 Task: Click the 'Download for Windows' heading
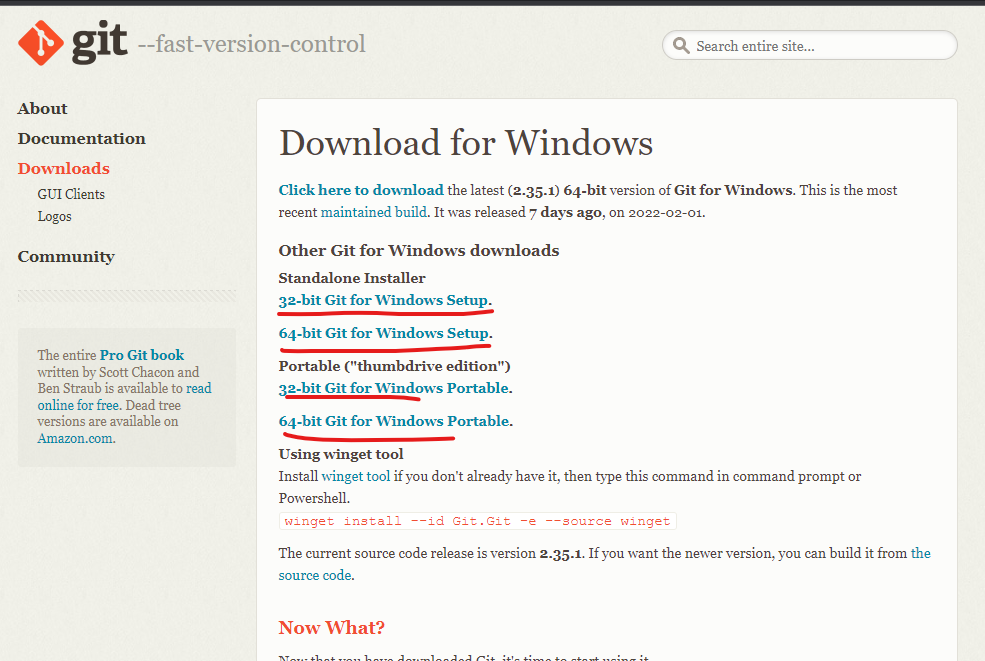pyautogui.click(x=466, y=143)
